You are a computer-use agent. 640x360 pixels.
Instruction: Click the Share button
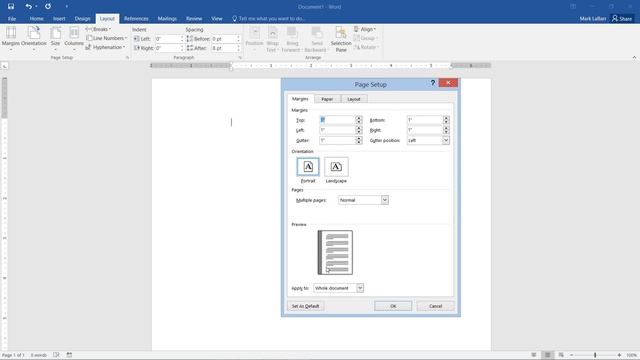(x=622, y=18)
